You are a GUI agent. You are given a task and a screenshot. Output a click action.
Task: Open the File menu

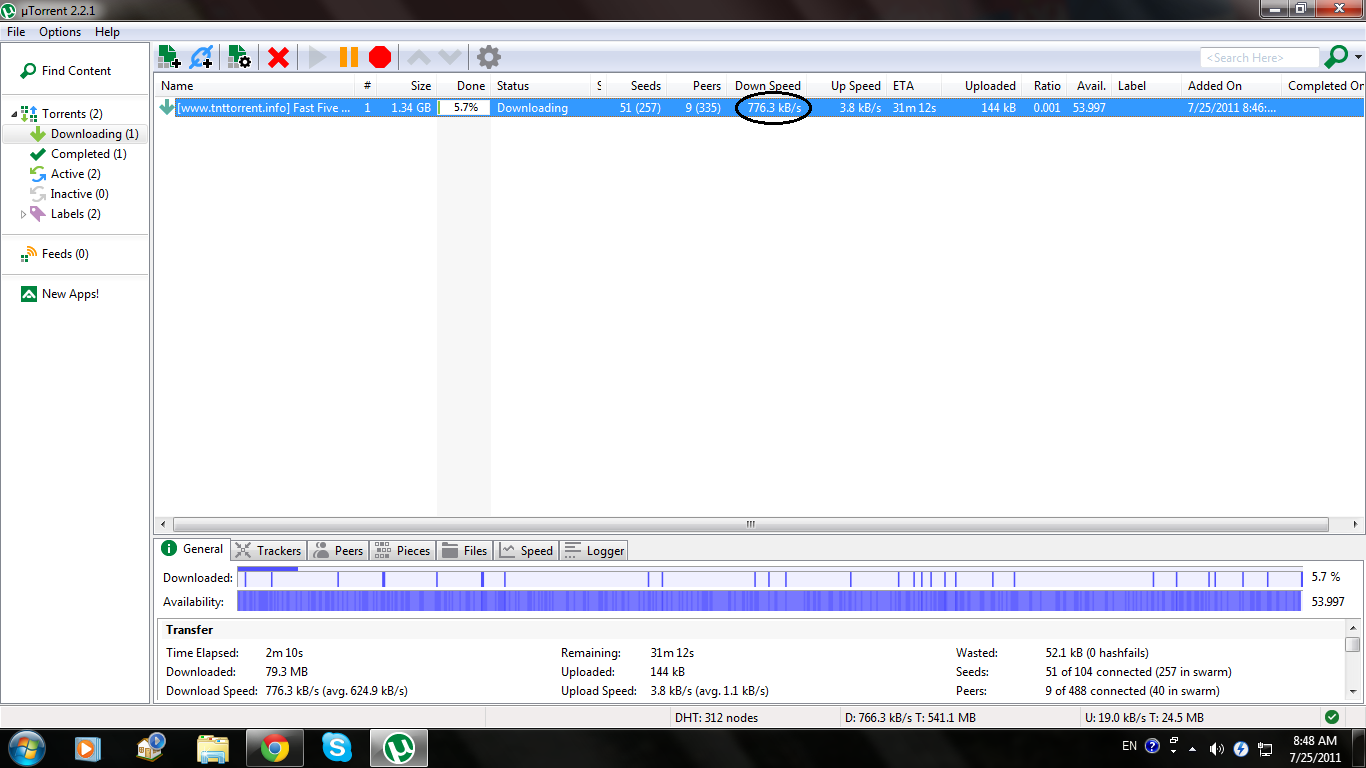point(16,32)
